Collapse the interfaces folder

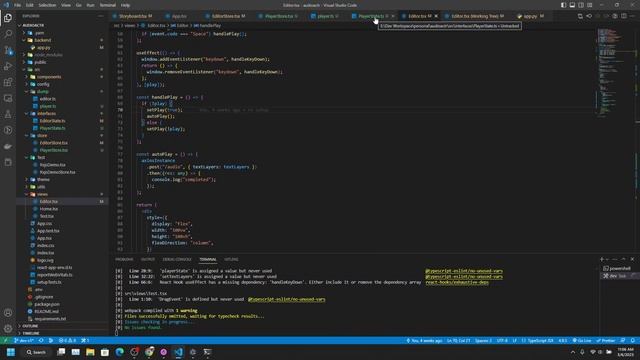point(62,113)
